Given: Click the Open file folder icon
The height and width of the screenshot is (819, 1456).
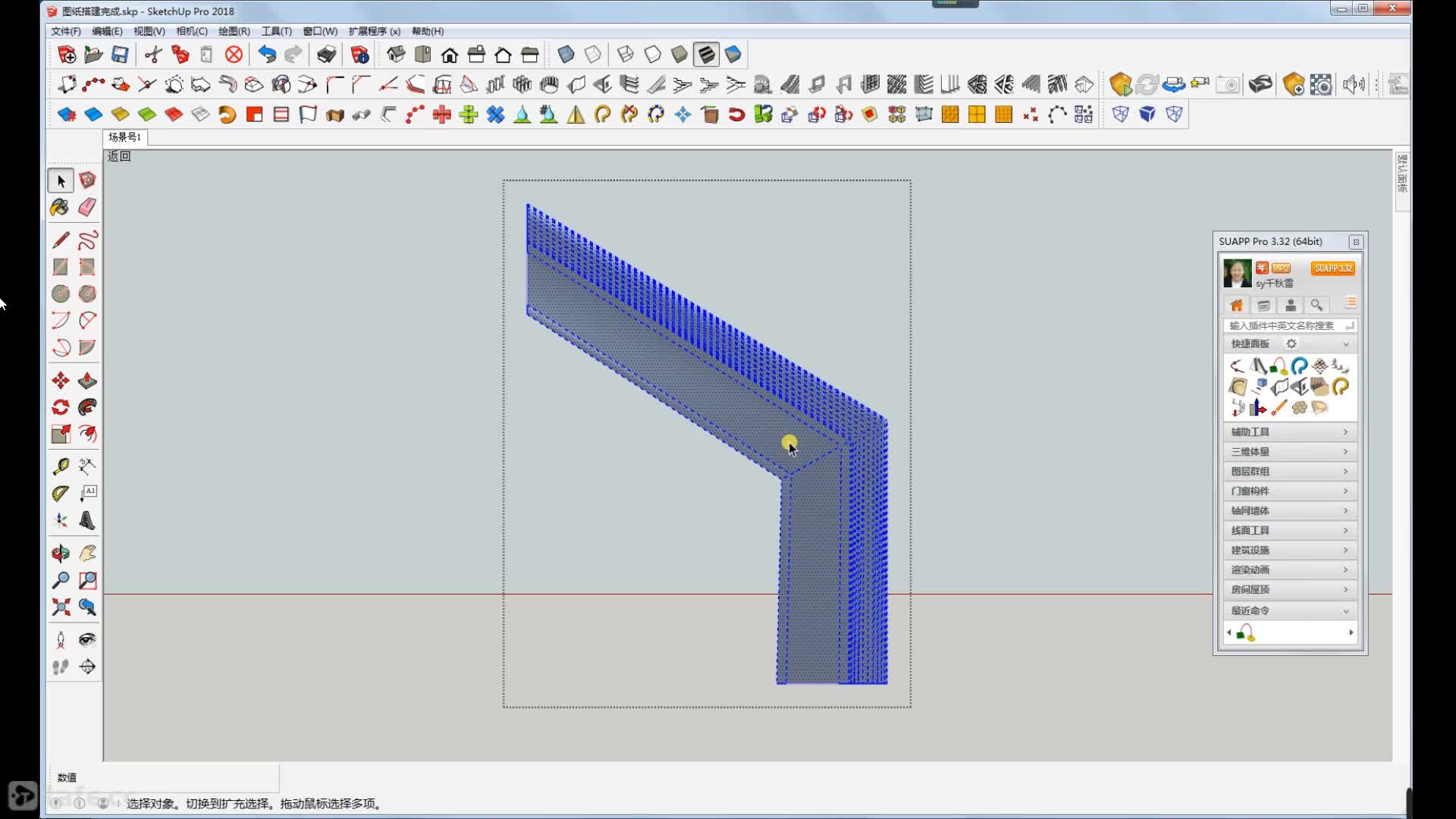Looking at the screenshot, I should [x=93, y=55].
